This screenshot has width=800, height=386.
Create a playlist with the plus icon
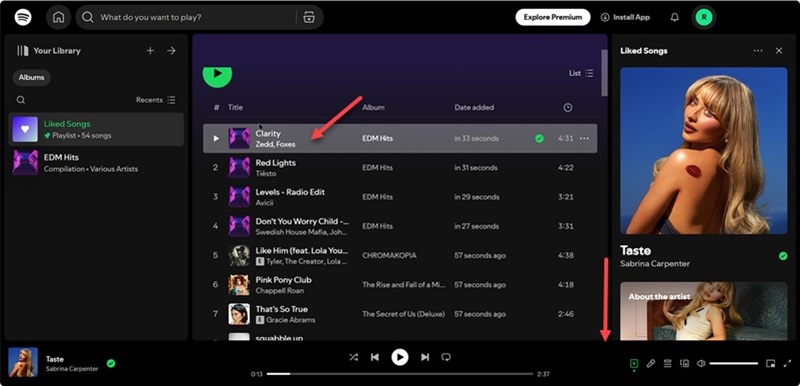pos(150,50)
